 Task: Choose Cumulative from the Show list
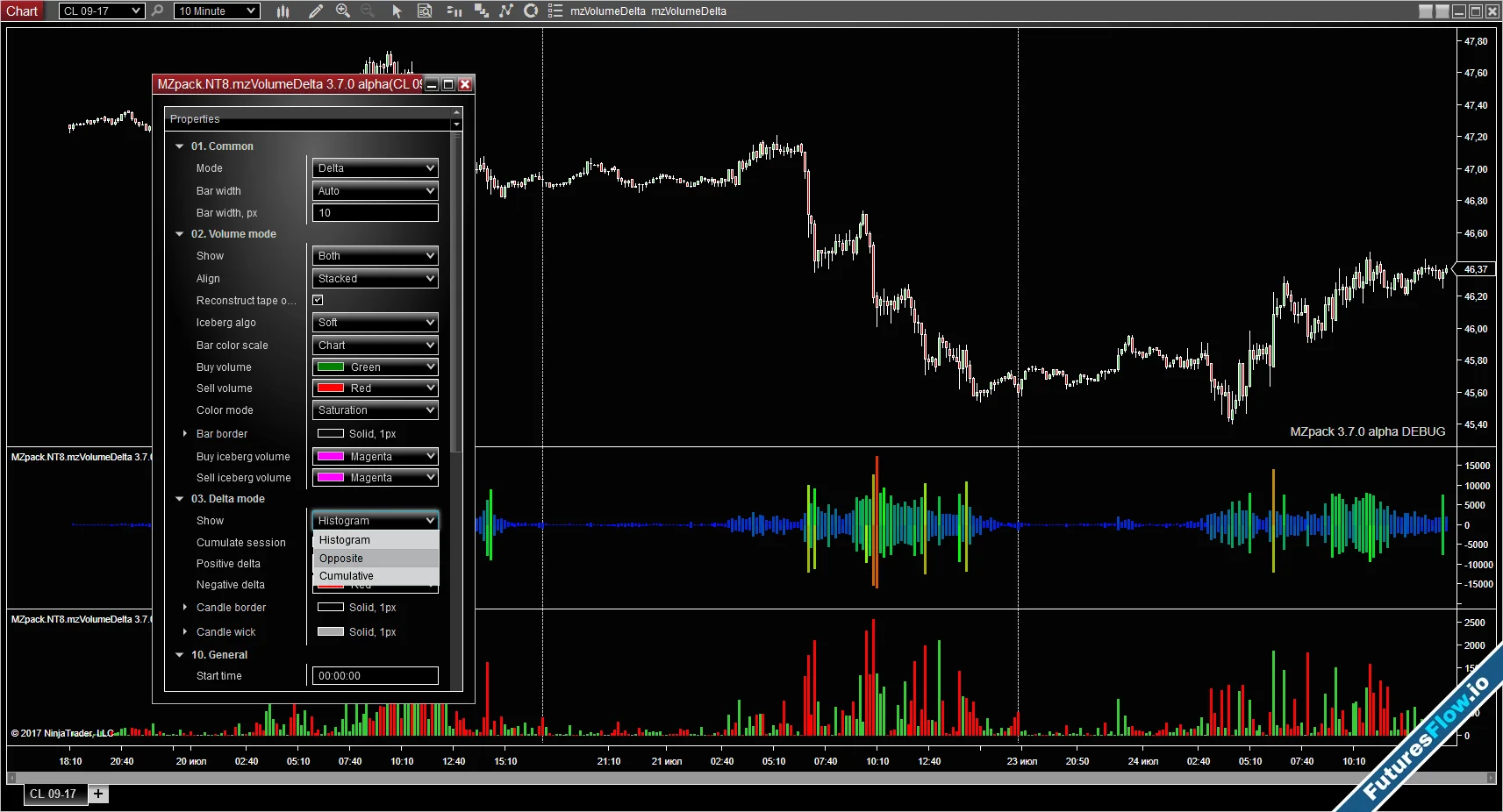coord(347,576)
